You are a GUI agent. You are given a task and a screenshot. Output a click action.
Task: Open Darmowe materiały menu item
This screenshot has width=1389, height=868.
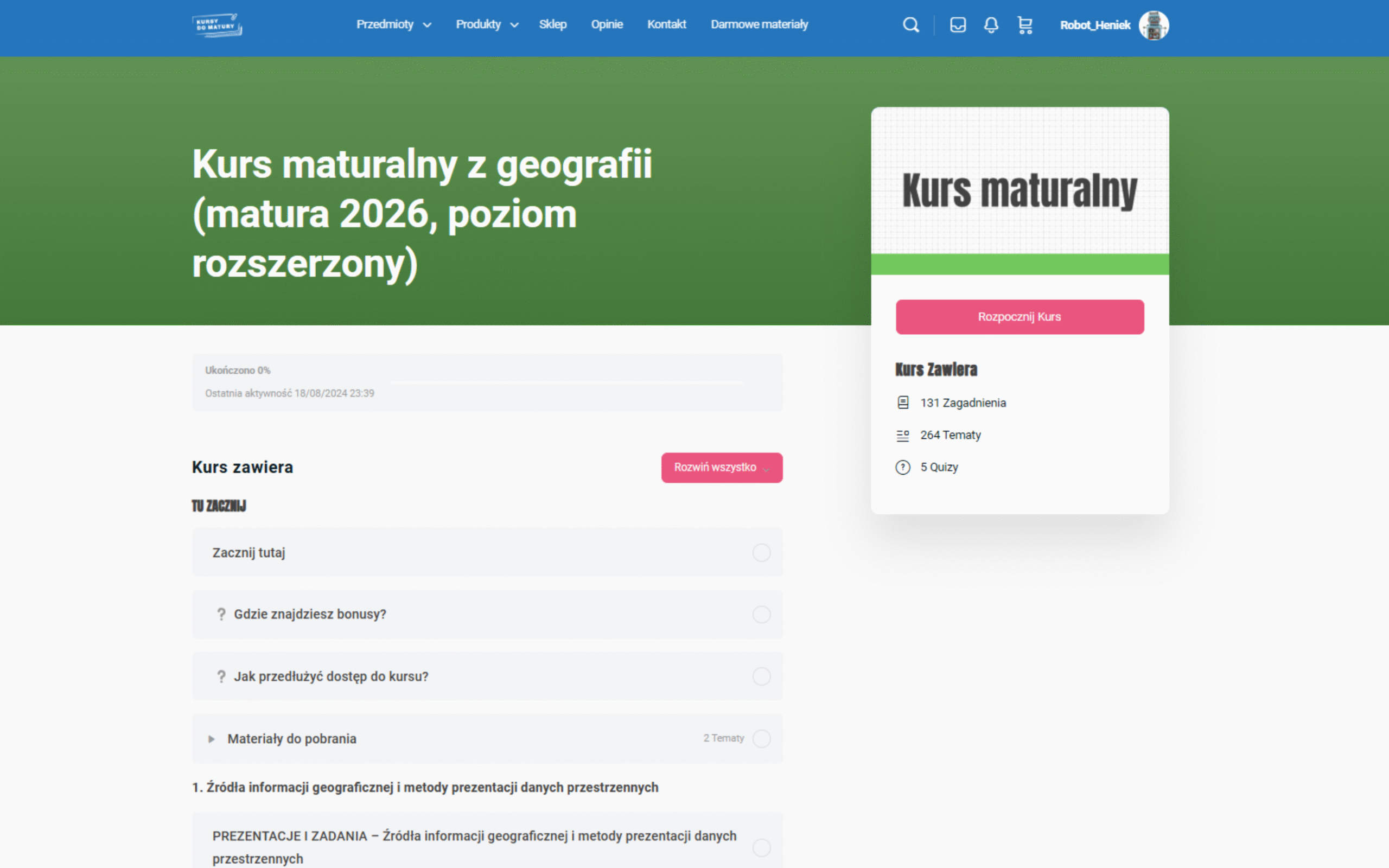tap(760, 24)
